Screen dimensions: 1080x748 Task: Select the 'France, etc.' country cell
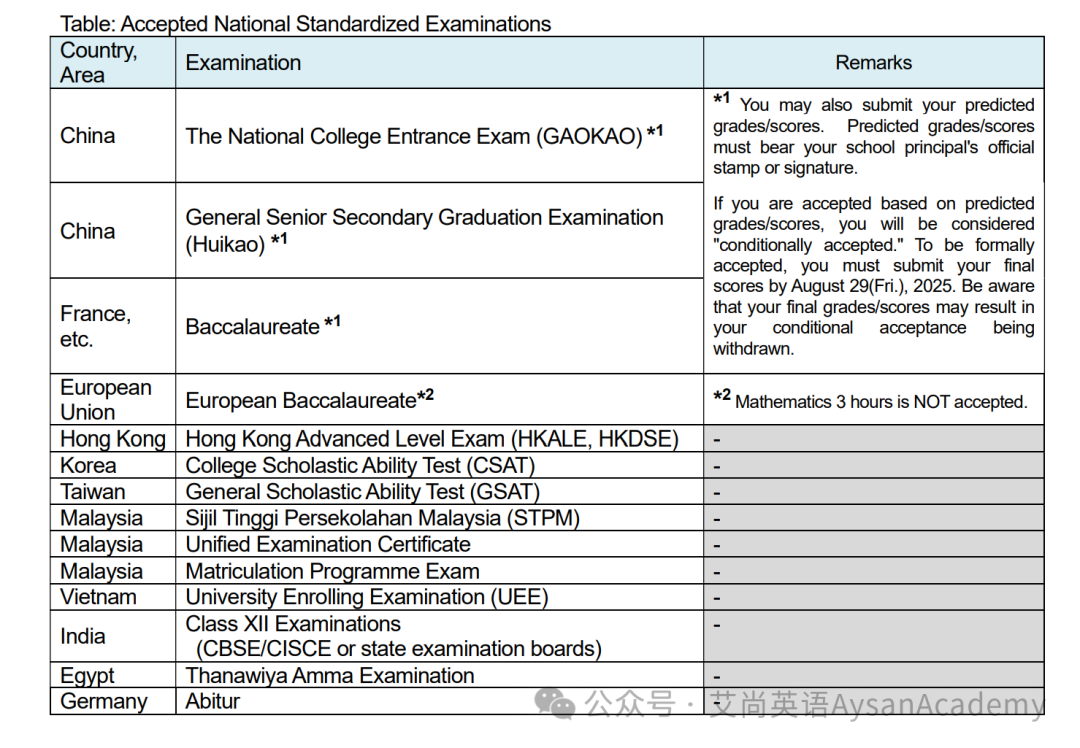pos(113,326)
